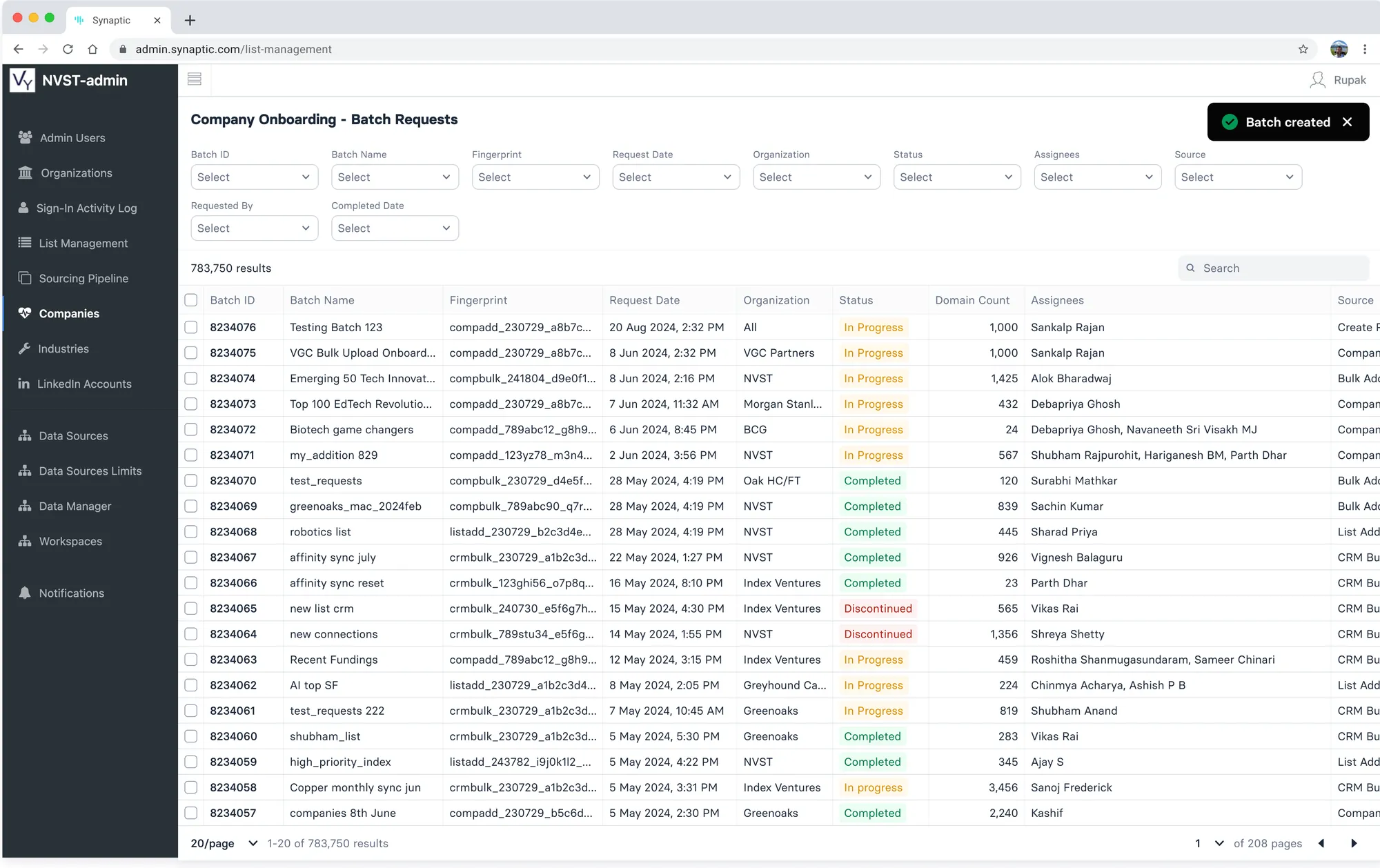Screen dimensions: 1380x868
Task: Toggle the select-all checkbox in the table header
Action: click(191, 300)
